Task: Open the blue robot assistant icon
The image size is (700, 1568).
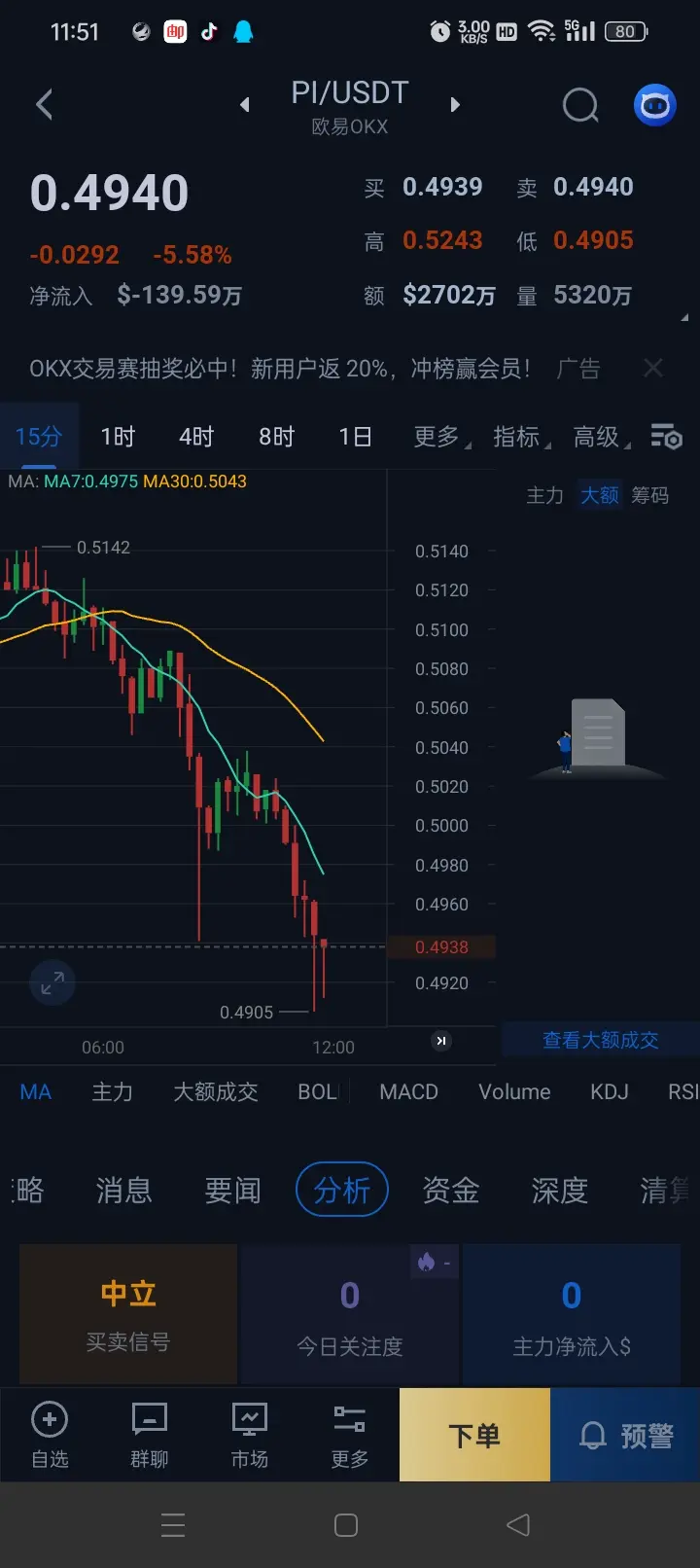Action: click(655, 105)
